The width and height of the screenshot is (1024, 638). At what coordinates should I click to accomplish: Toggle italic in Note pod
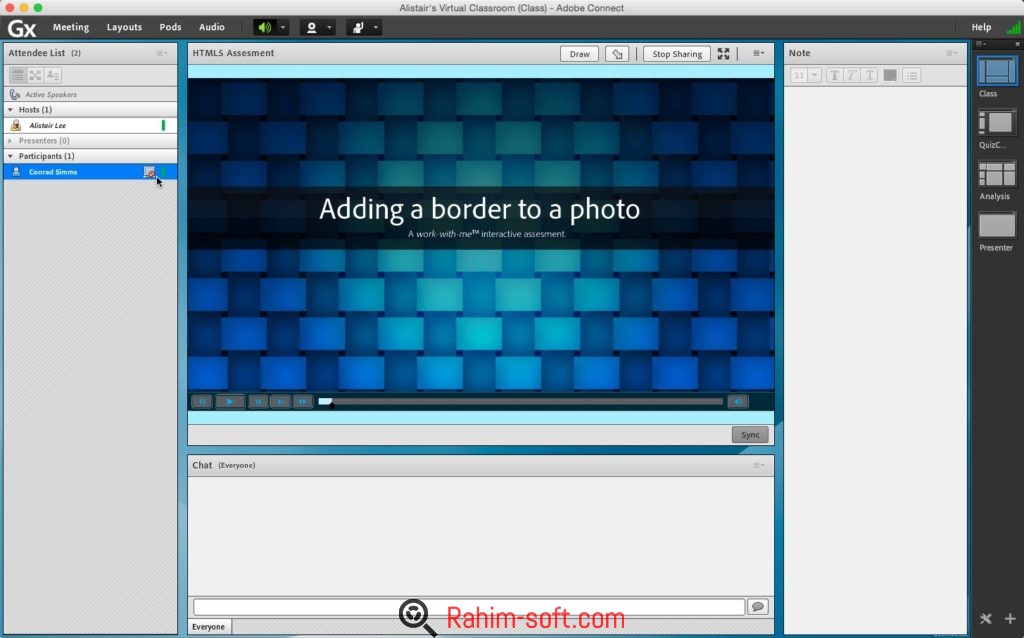(852, 76)
